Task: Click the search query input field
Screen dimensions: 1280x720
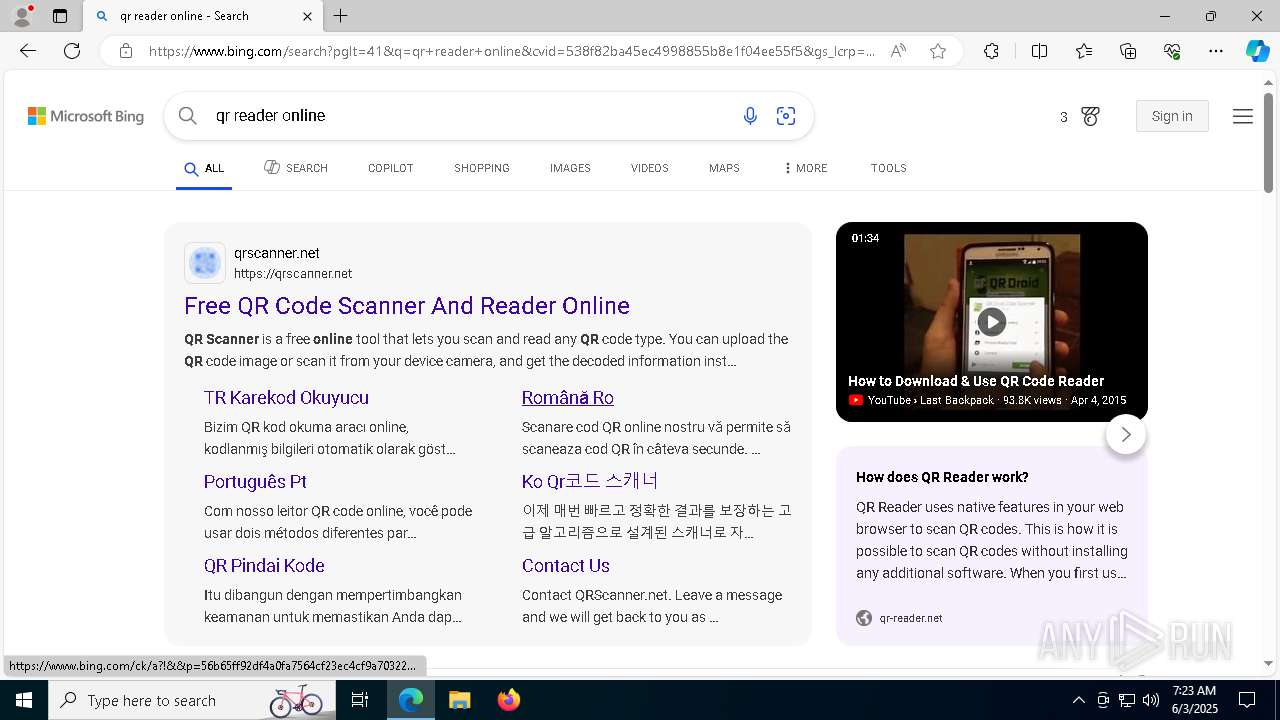Action: coord(470,116)
